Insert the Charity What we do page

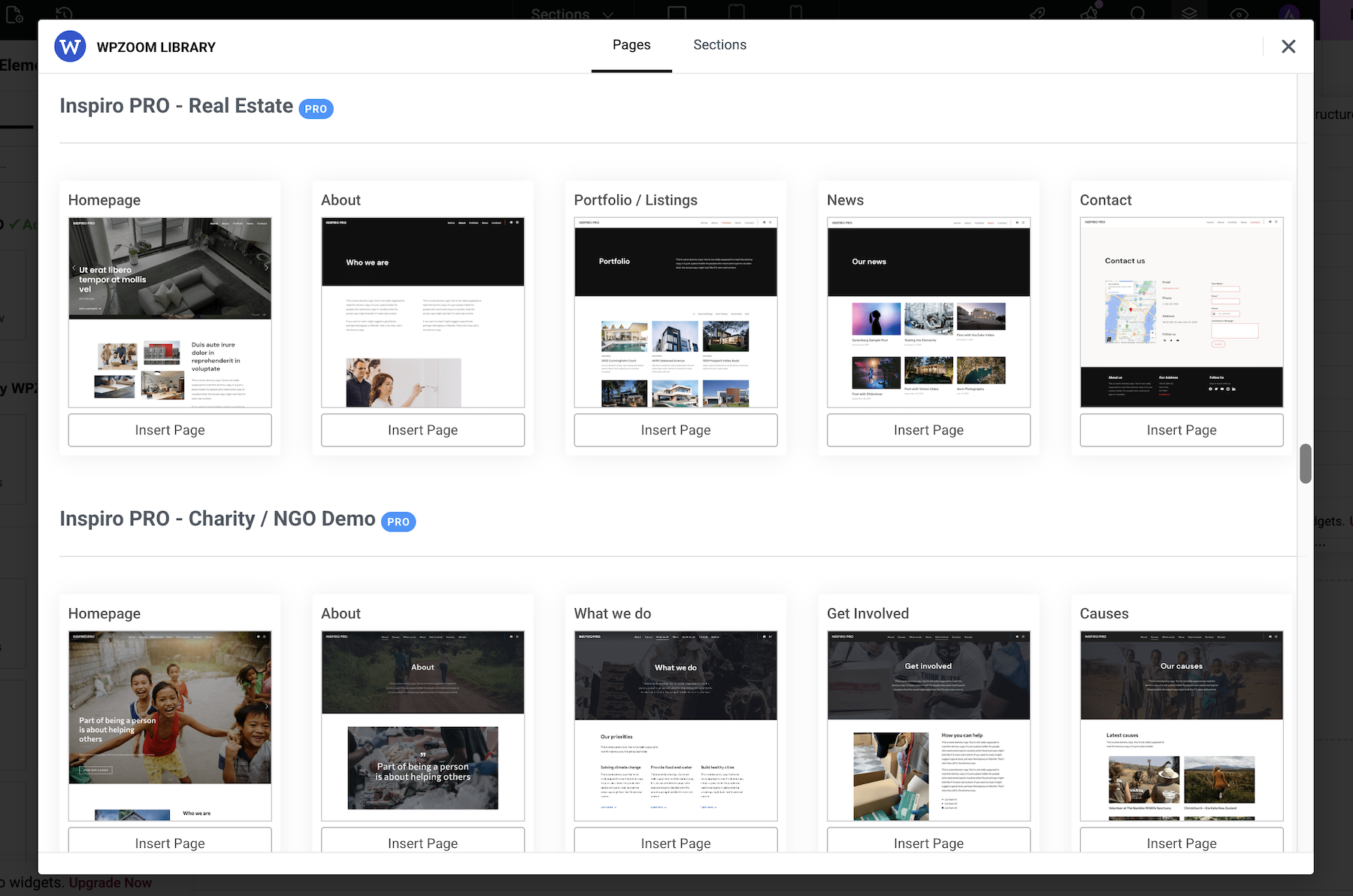click(x=676, y=842)
